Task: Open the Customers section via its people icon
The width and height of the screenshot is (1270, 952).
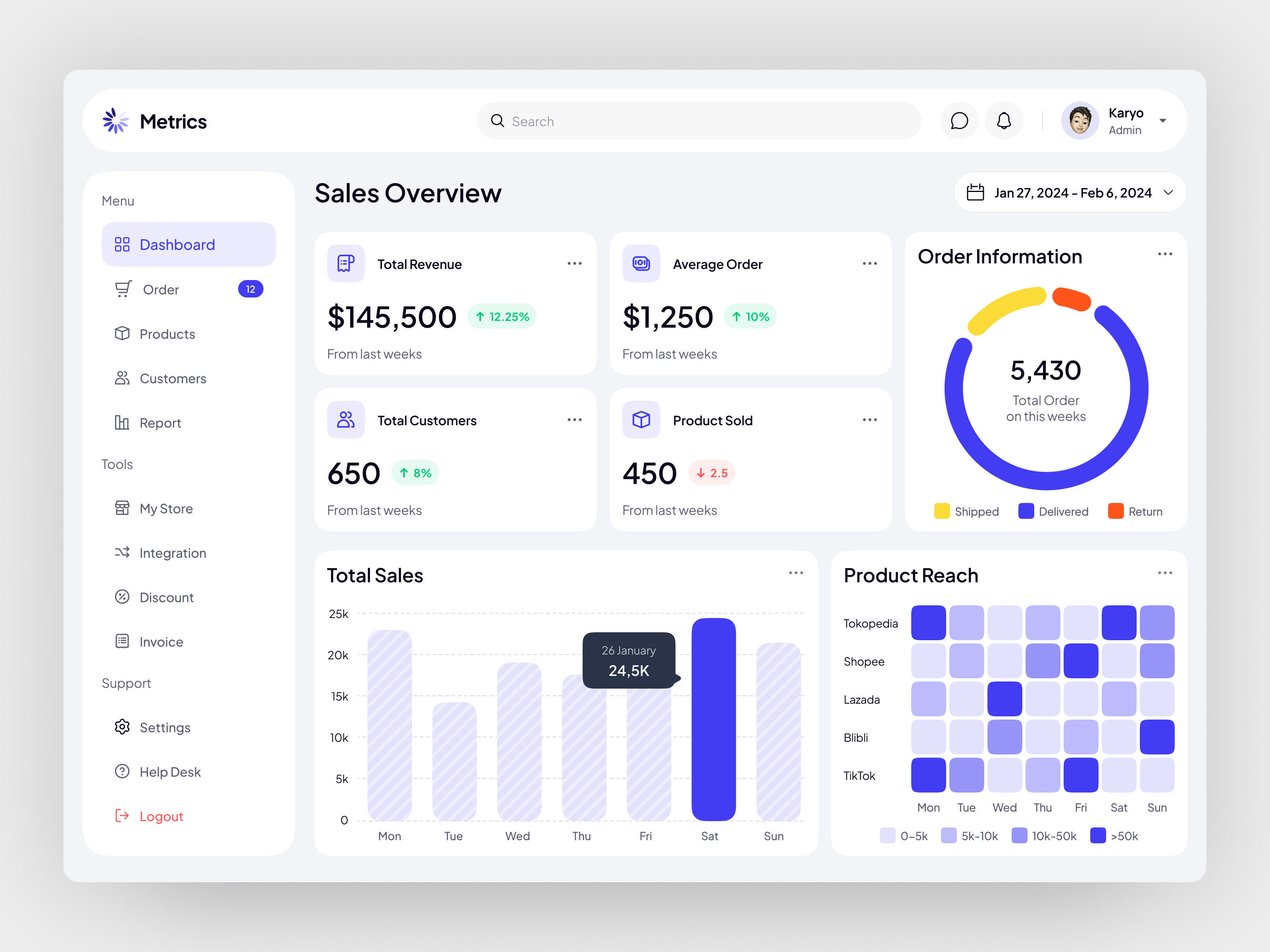Action: point(122,378)
